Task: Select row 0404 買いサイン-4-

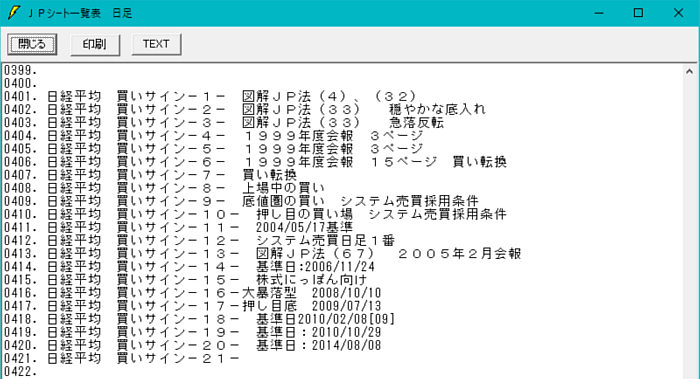Action: (213, 136)
